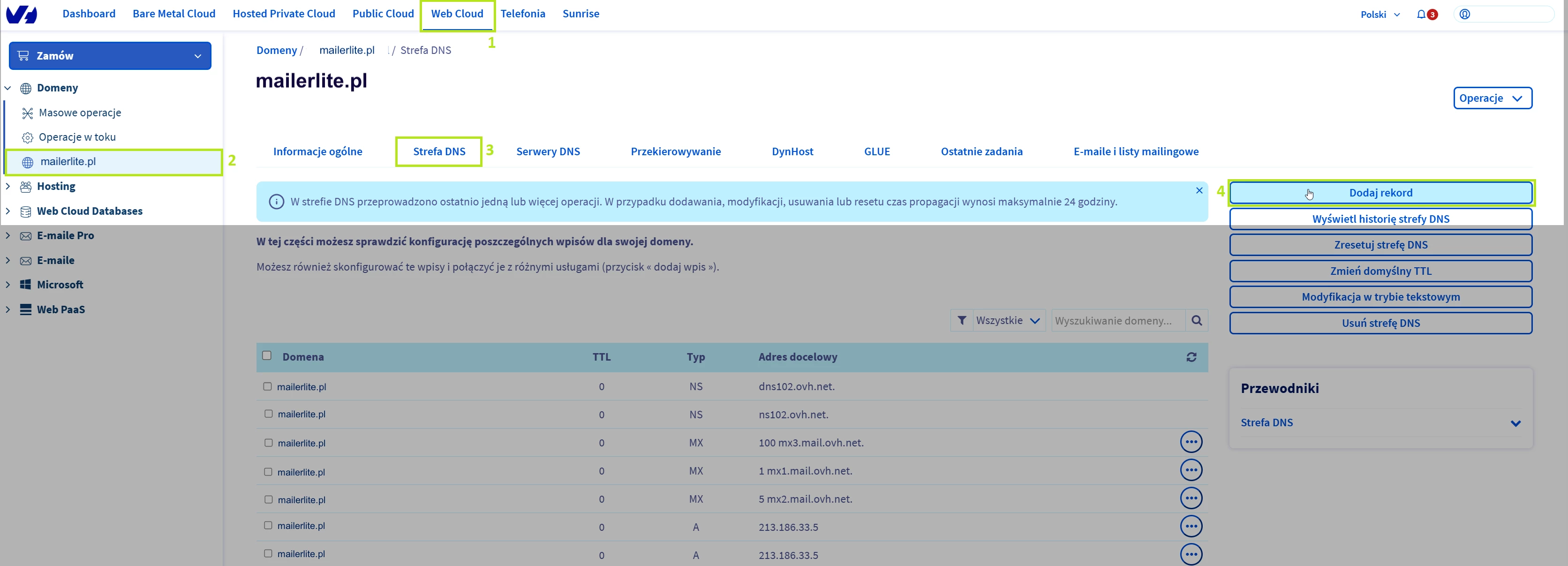Open the notifications bell icon
1568x566 pixels.
[x=1421, y=14]
